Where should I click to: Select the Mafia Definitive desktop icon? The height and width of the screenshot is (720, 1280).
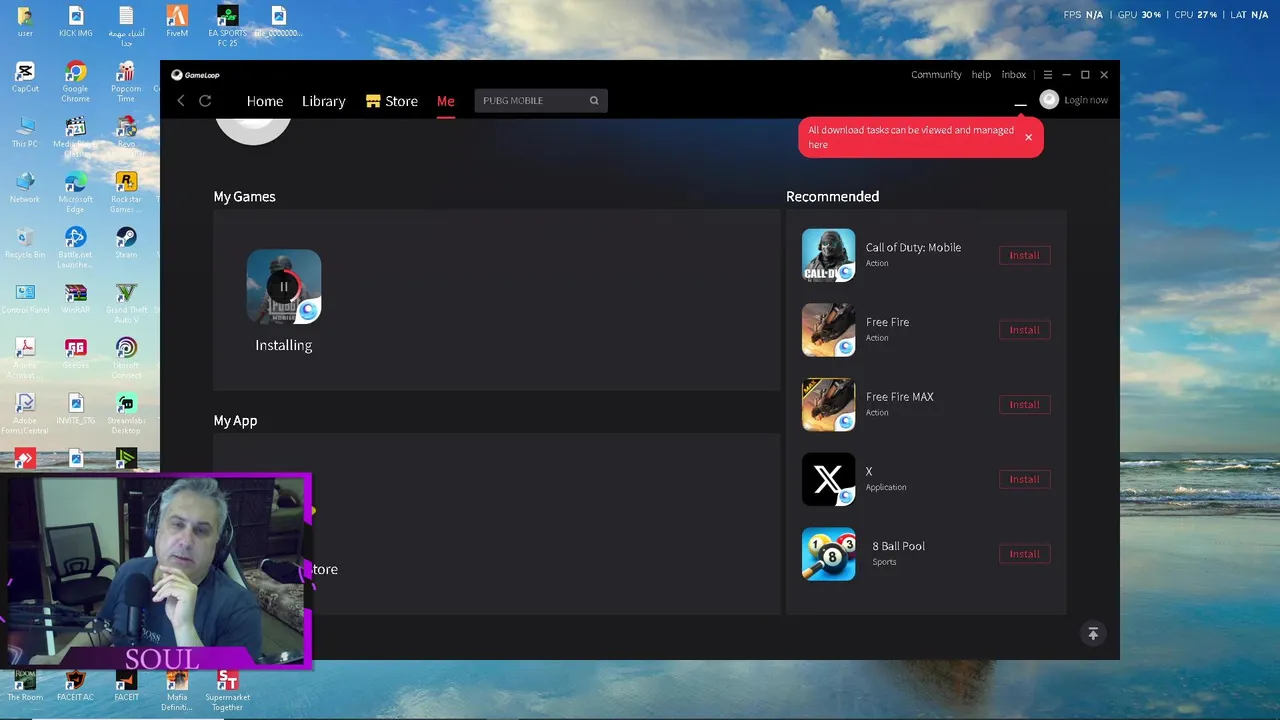[x=177, y=690]
